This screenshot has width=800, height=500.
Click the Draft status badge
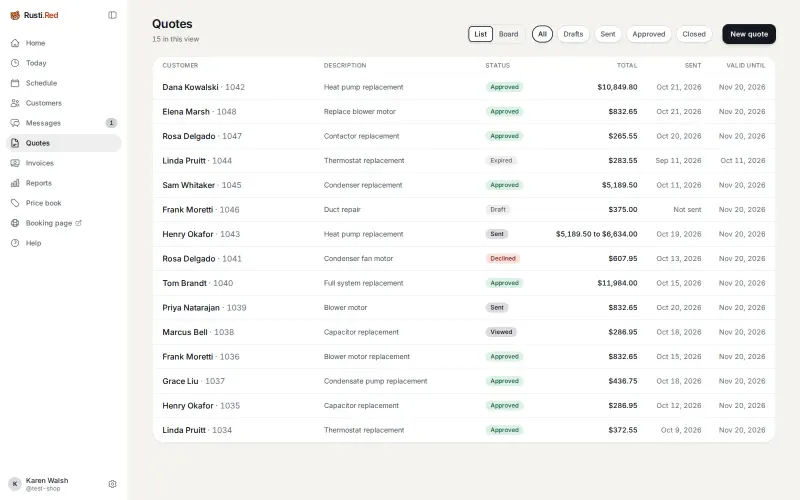(x=498, y=210)
